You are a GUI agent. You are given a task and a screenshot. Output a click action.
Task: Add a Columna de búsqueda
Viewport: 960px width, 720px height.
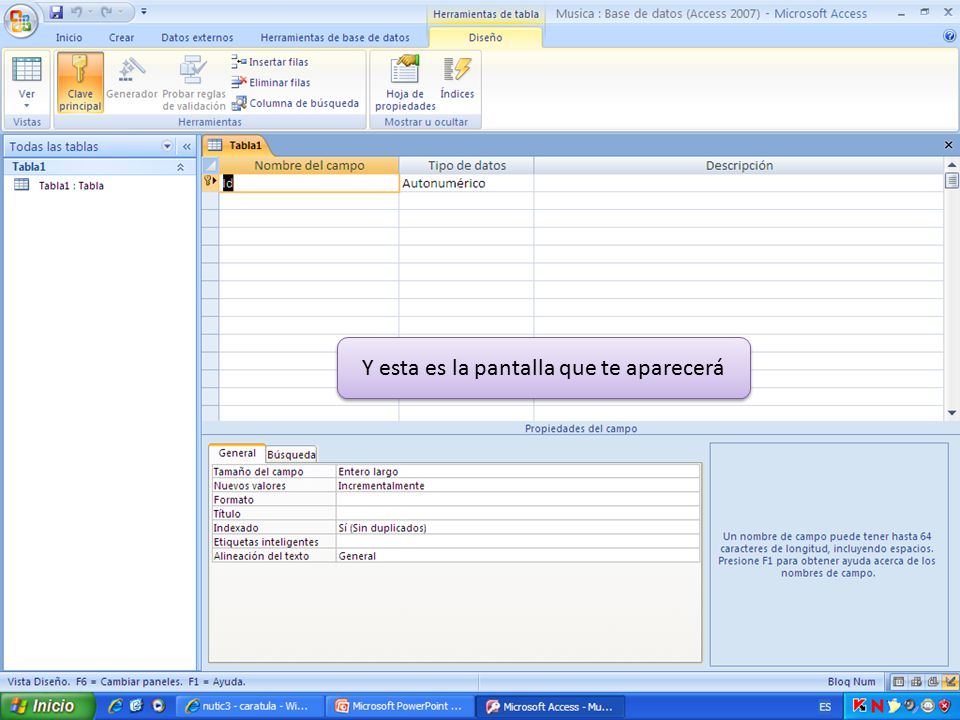[x=295, y=103]
